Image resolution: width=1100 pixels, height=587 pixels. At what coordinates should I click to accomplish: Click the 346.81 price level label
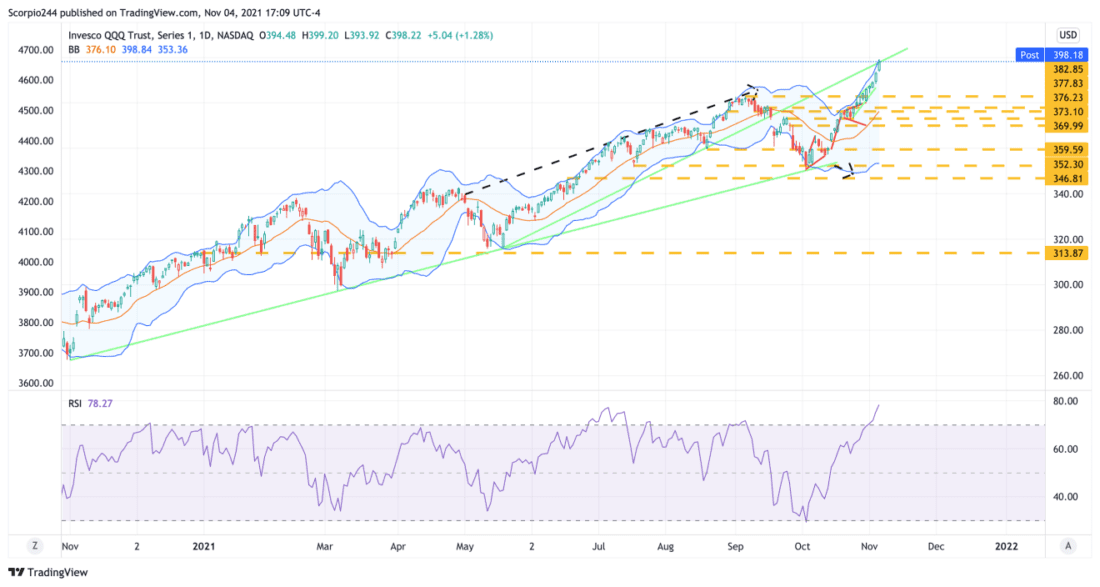point(1068,179)
